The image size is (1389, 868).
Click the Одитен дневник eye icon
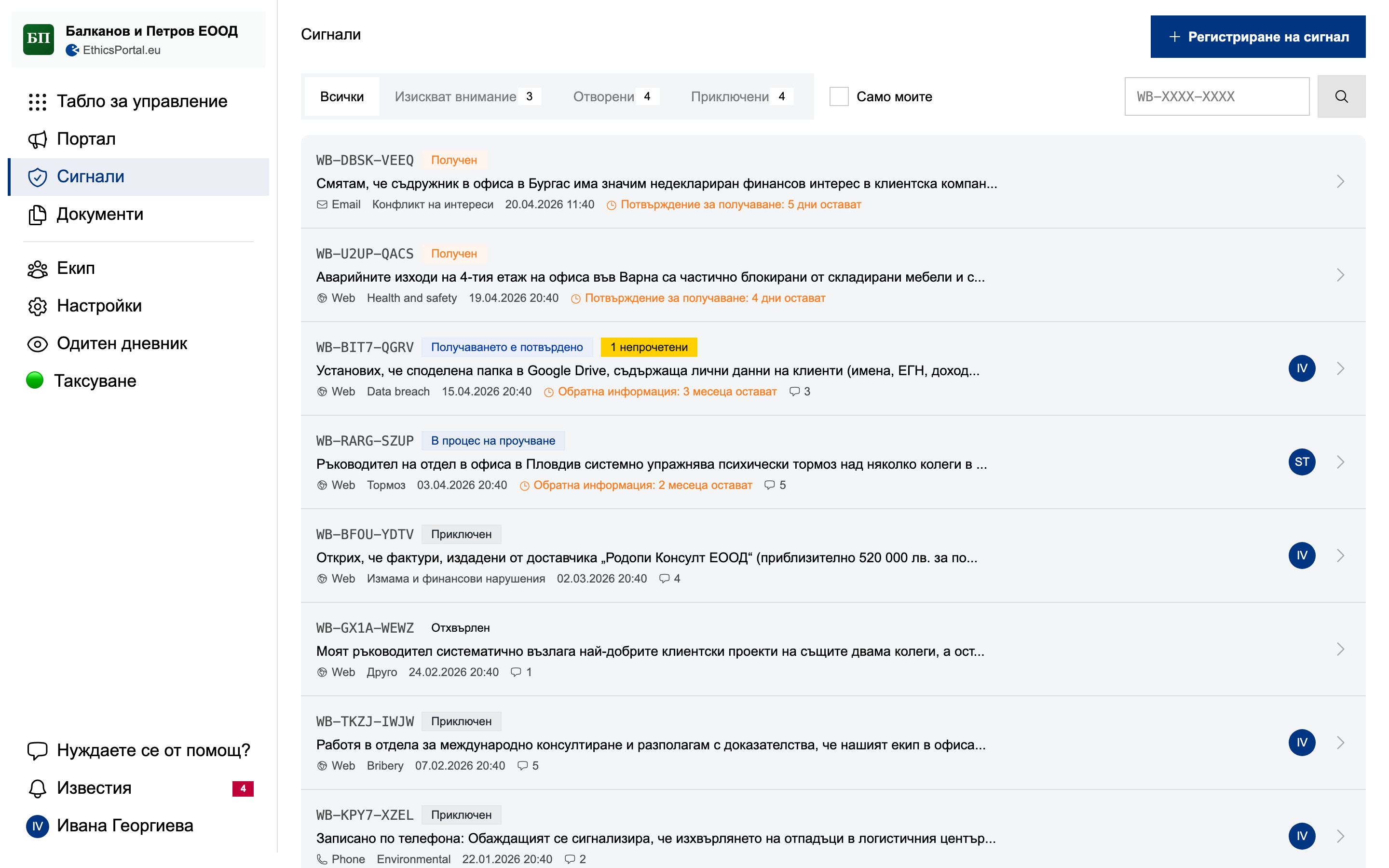tap(37, 343)
